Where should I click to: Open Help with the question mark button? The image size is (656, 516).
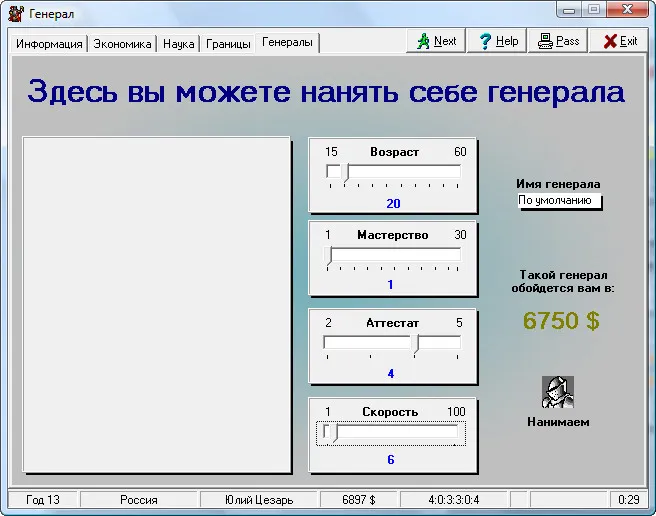497,41
